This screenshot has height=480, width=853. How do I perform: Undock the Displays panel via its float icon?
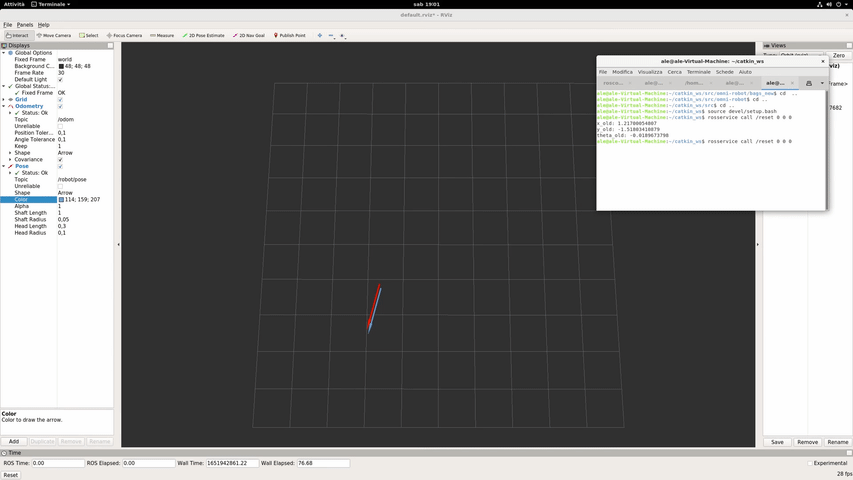(x=110, y=46)
